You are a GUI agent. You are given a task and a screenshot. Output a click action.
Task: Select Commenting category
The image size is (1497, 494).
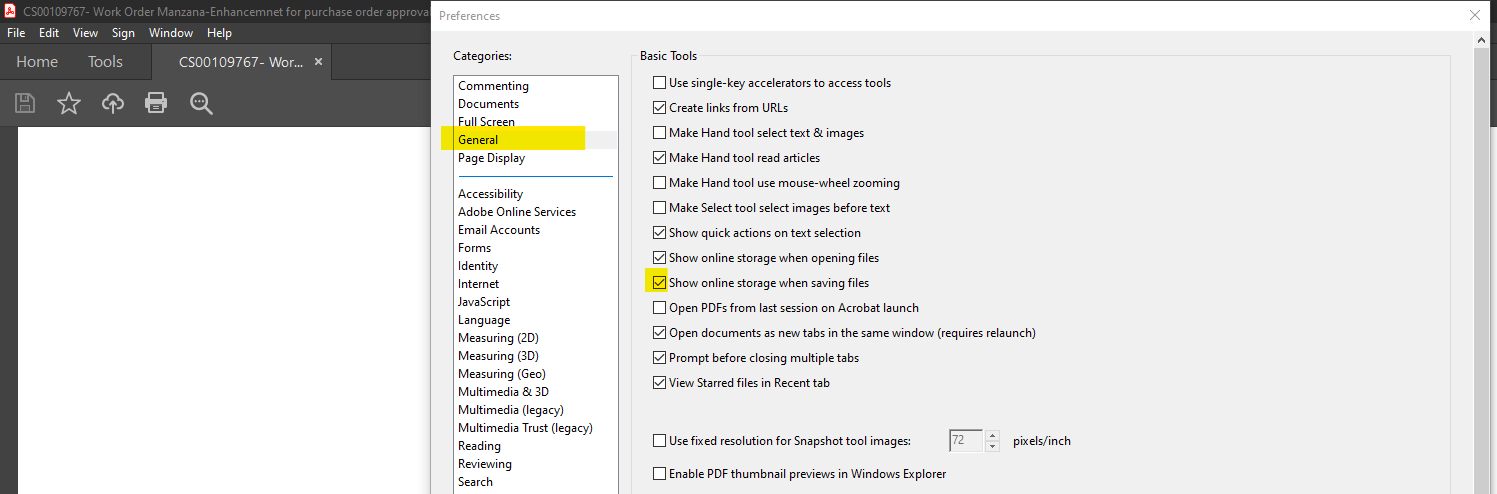tap(493, 86)
